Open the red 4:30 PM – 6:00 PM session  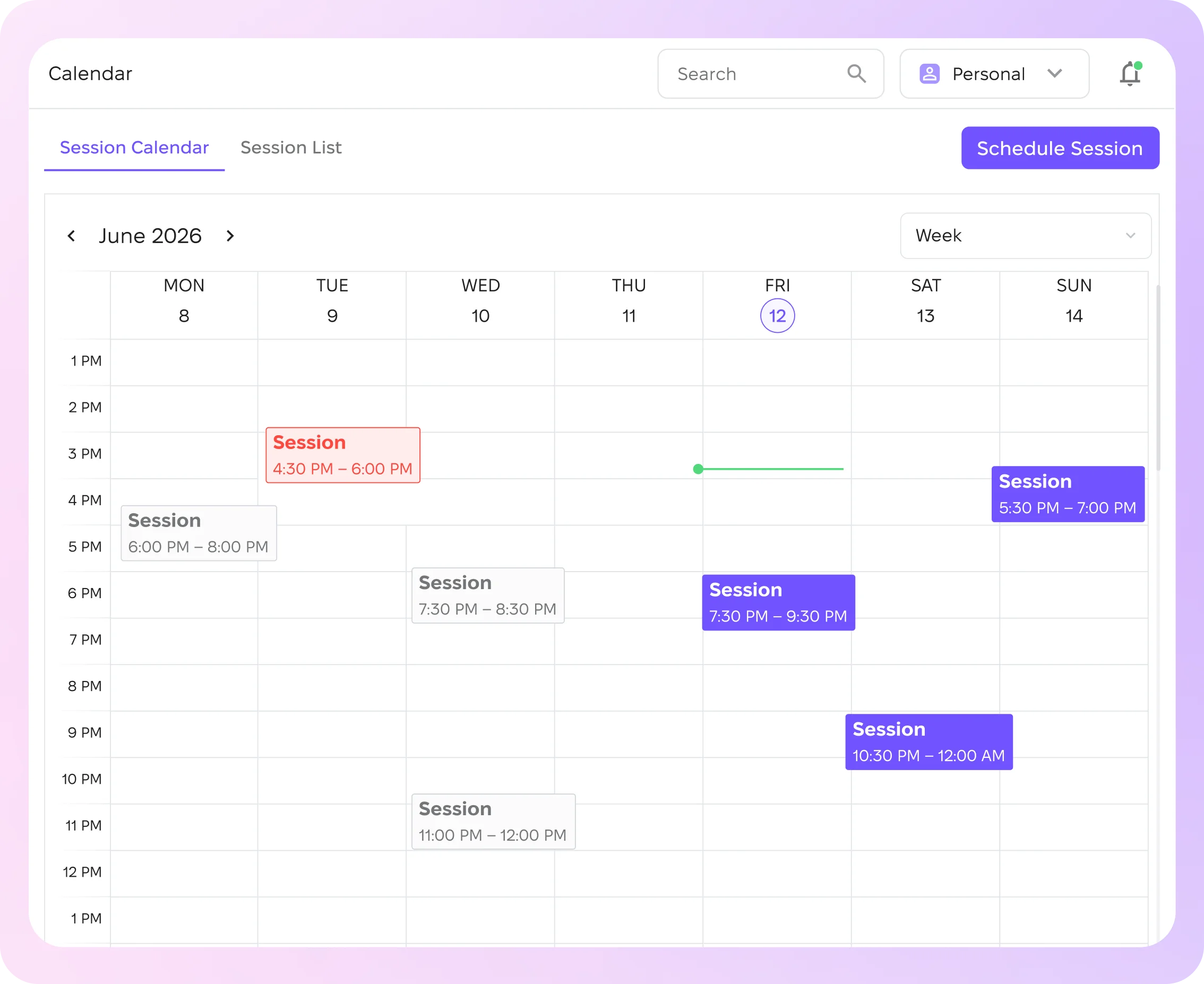coord(343,455)
